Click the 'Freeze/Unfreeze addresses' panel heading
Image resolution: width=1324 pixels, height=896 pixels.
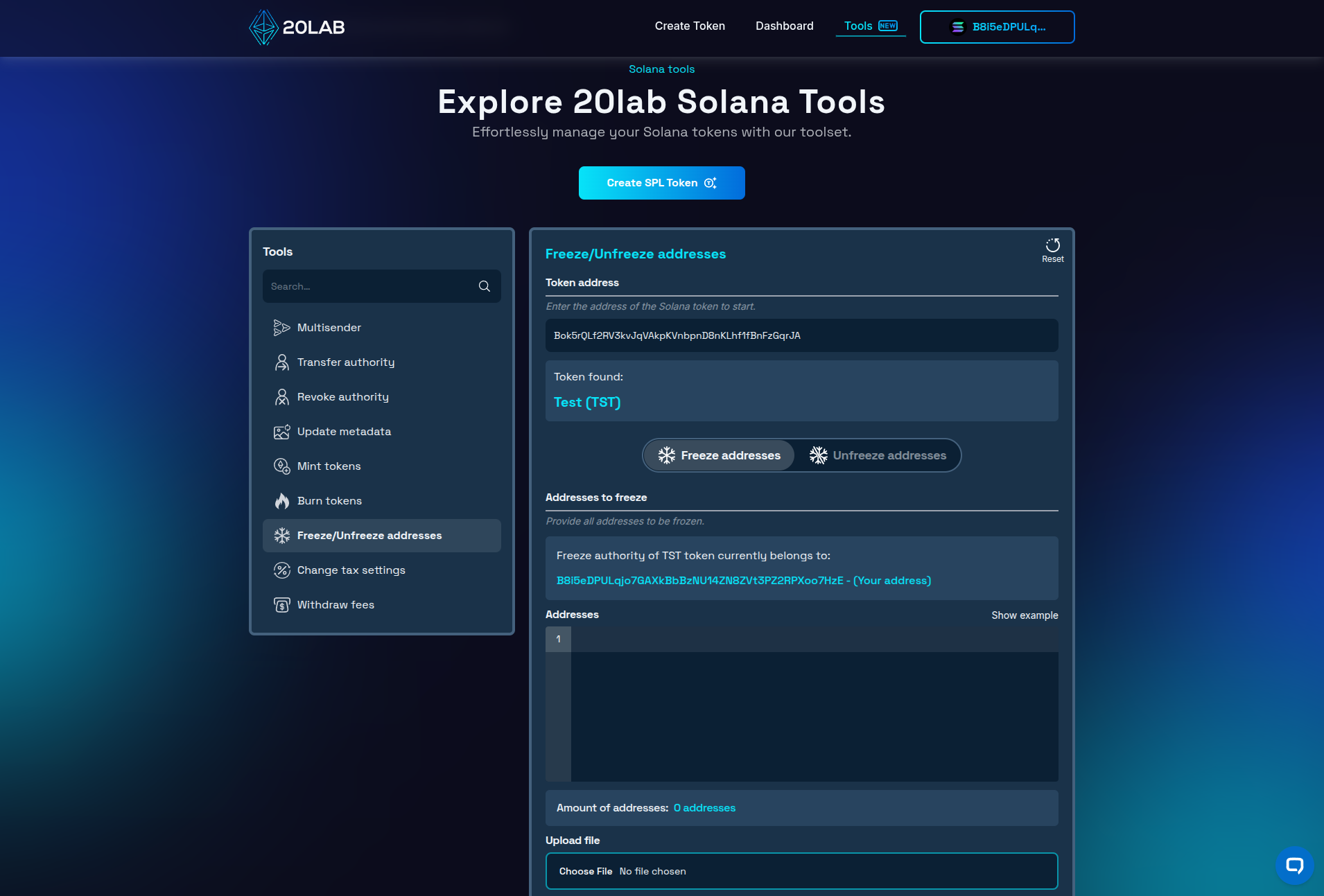coord(636,254)
